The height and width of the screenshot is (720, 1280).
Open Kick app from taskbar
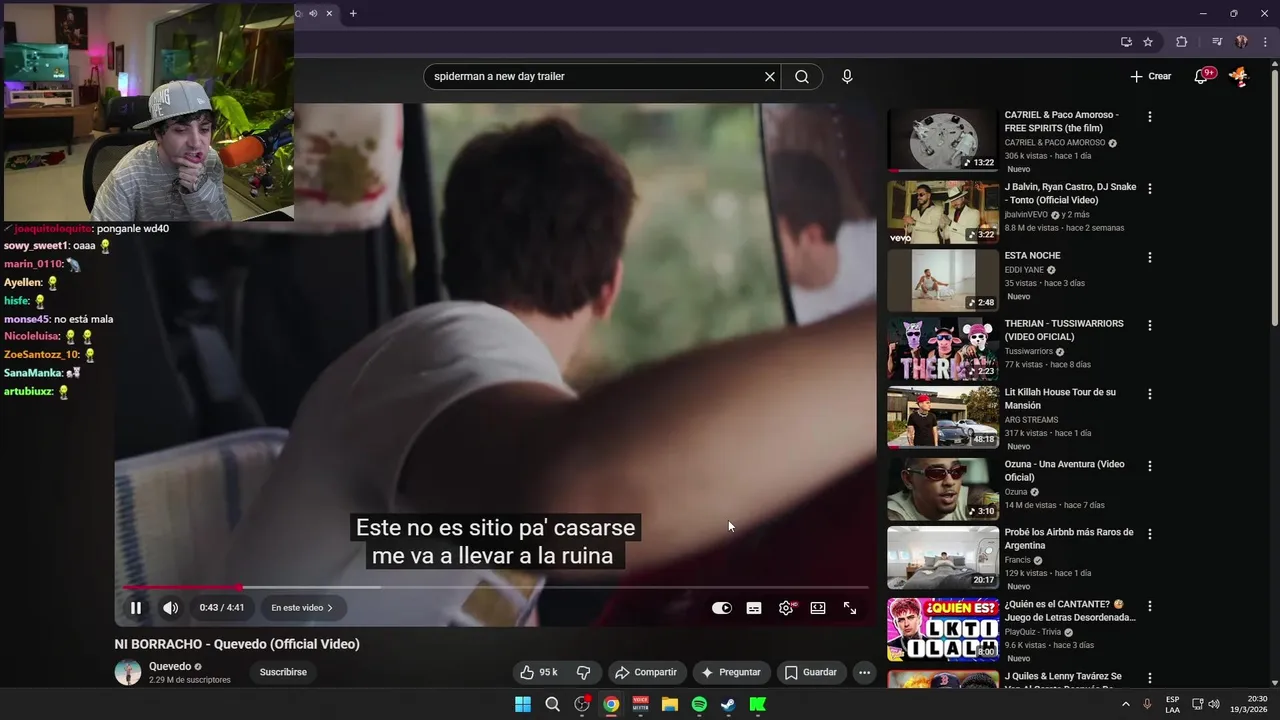coord(758,704)
